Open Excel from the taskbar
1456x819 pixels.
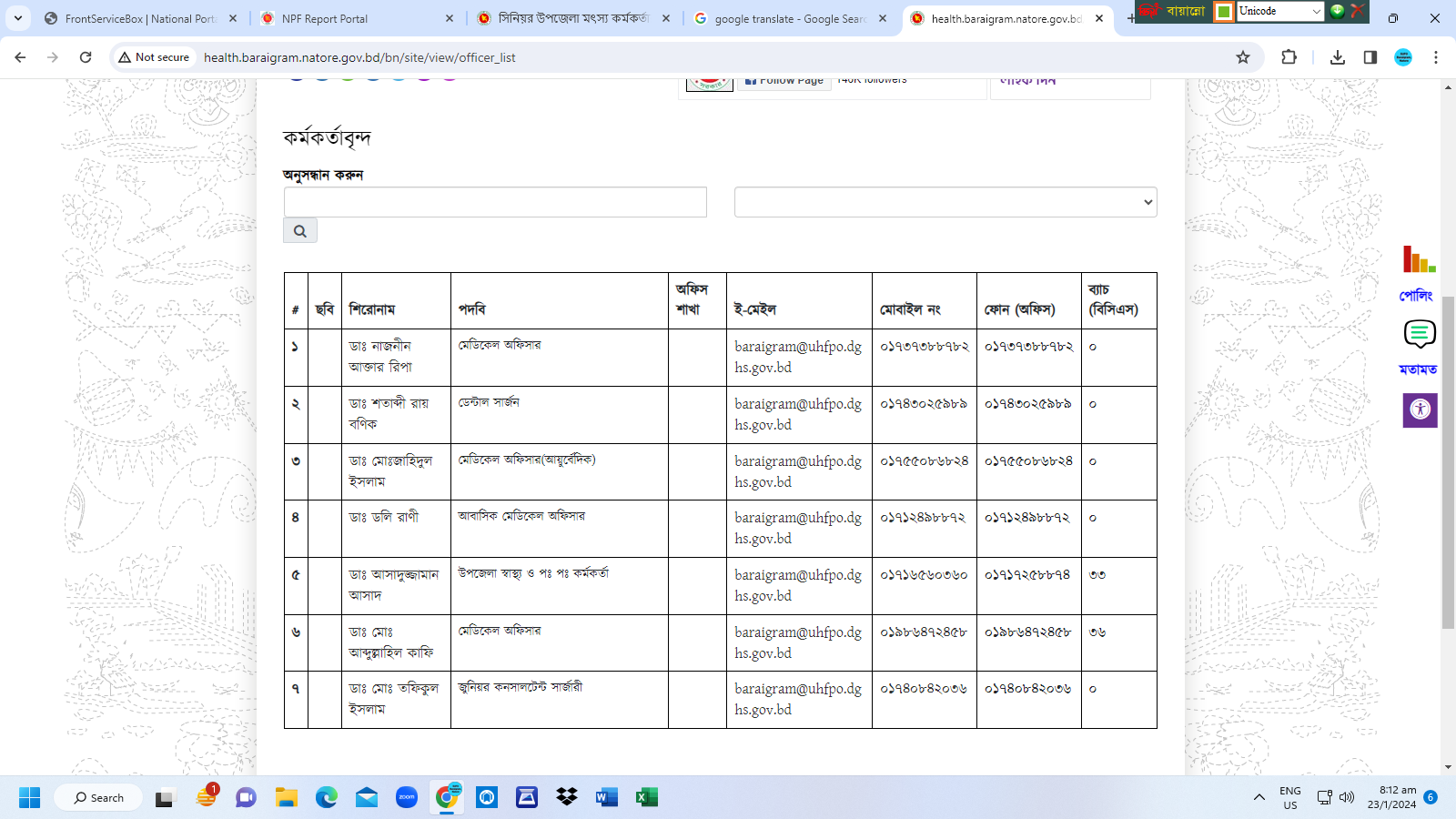[646, 798]
